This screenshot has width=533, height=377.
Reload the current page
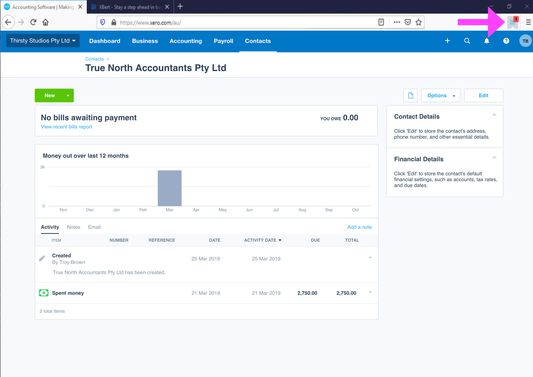pos(33,22)
